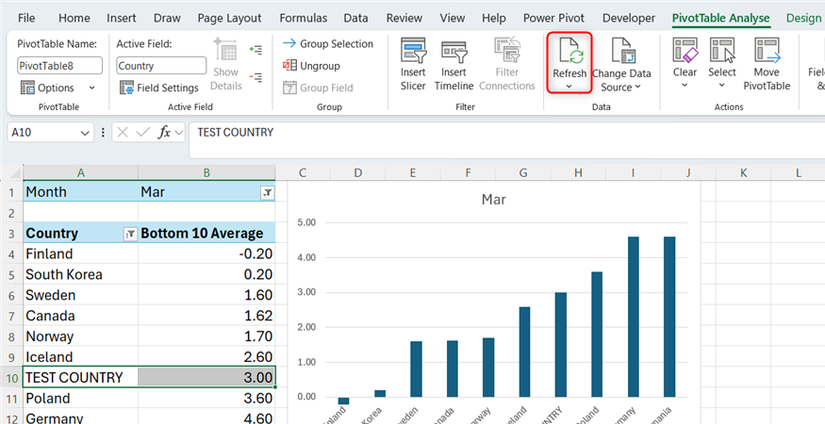Open the Name Box dropdown

85,133
